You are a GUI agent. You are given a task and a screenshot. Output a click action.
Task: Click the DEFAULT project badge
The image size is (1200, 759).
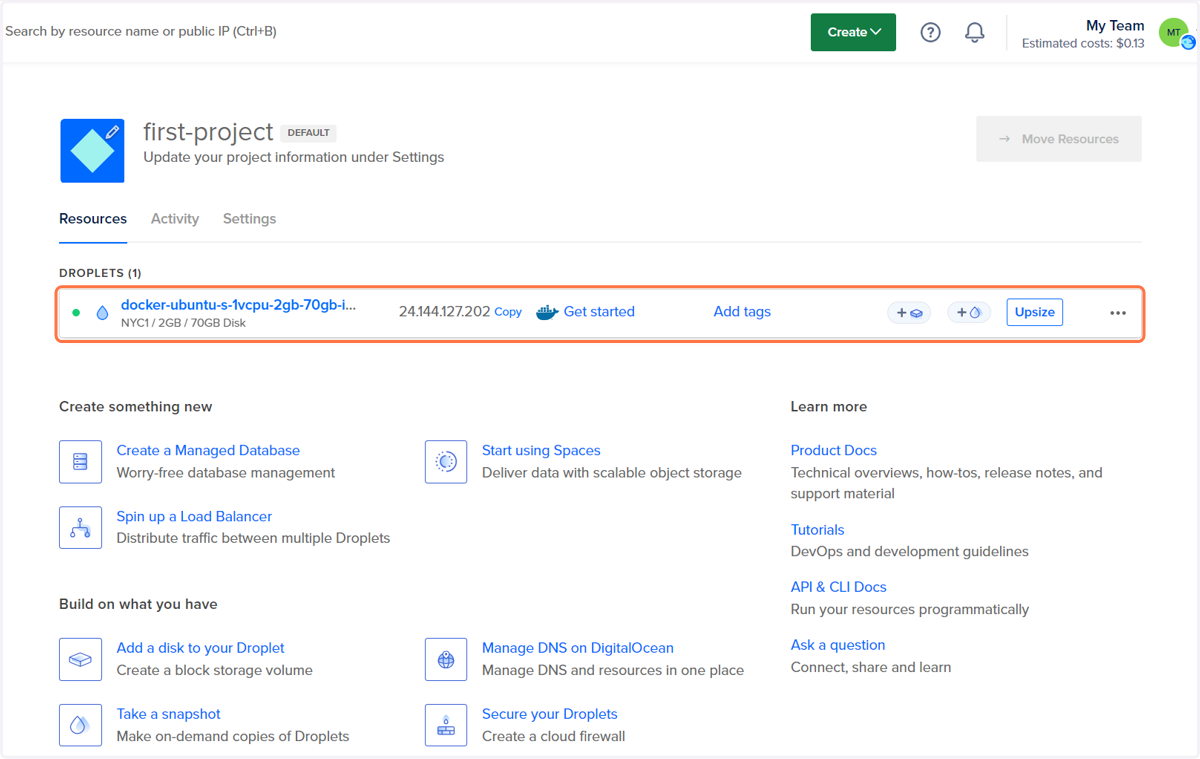pyautogui.click(x=308, y=133)
